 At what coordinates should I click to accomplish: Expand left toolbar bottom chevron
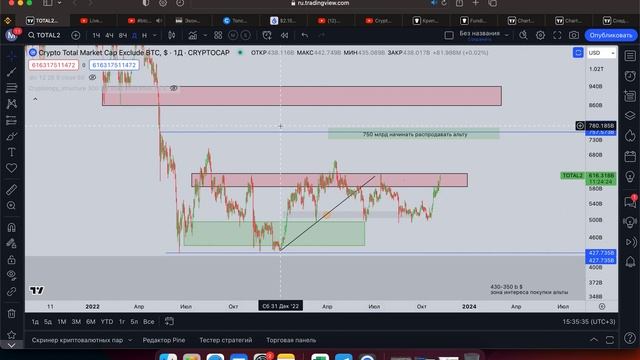[11, 345]
